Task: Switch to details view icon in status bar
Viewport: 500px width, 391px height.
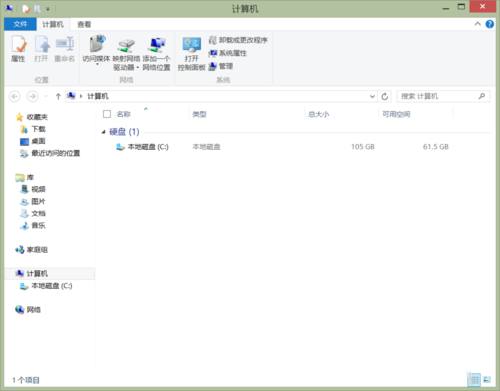Action: (474, 379)
